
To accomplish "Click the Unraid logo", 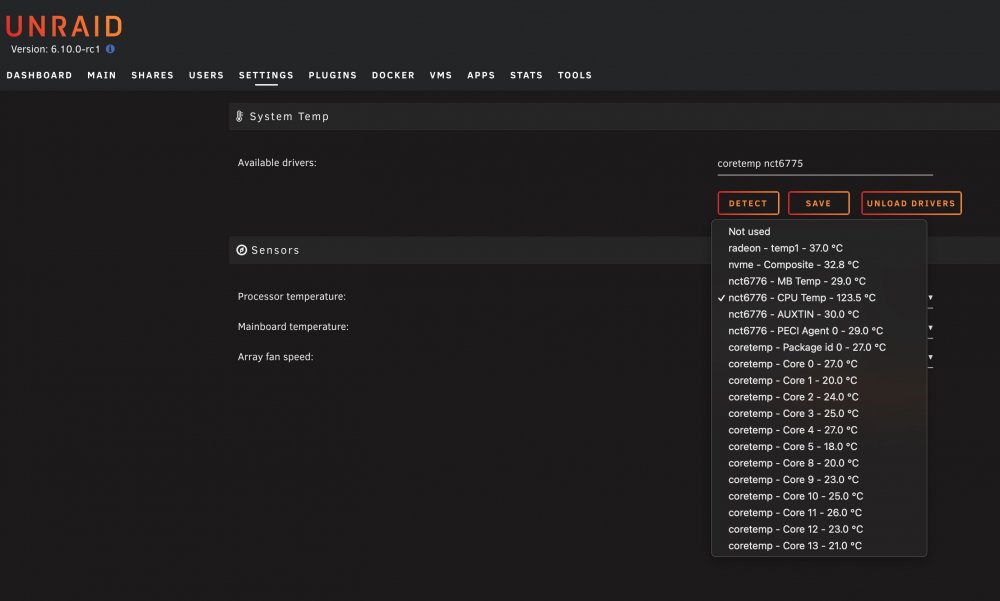I will coord(64,27).
